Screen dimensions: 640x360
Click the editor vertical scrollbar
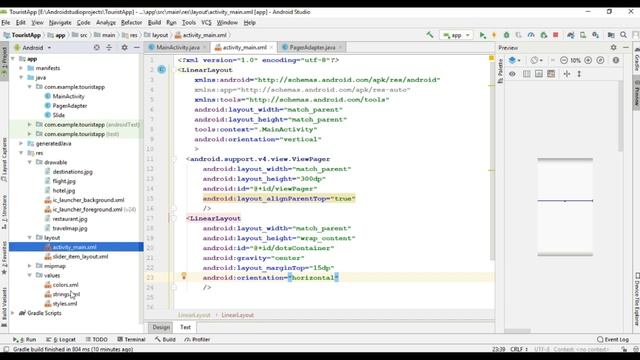click(x=492, y=161)
